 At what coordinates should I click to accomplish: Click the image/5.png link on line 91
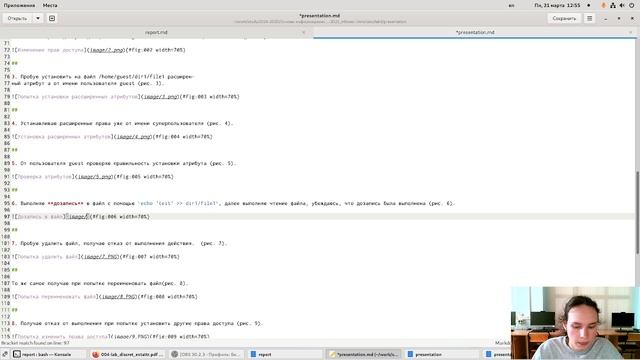point(95,177)
